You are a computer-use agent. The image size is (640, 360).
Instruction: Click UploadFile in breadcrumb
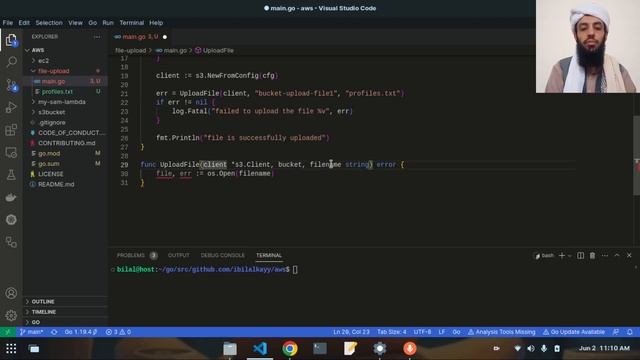218,51
